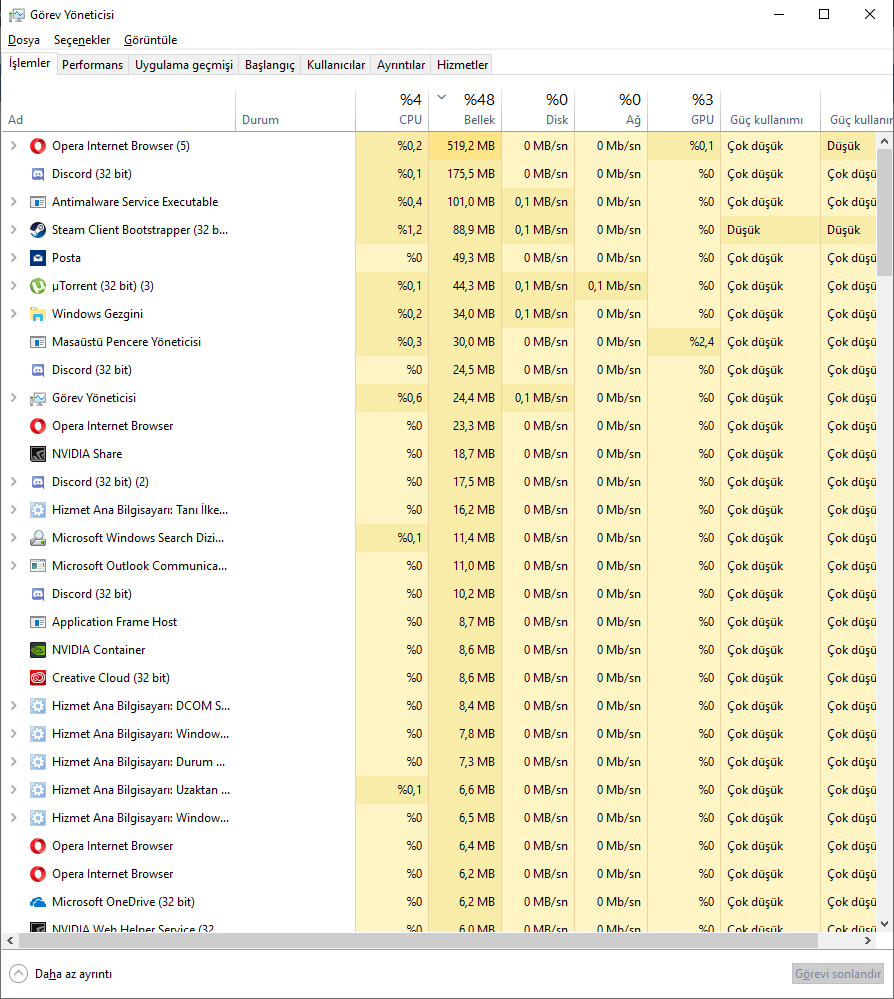Open the Seçenekler menu
This screenshot has width=894, height=999.
pos(82,40)
